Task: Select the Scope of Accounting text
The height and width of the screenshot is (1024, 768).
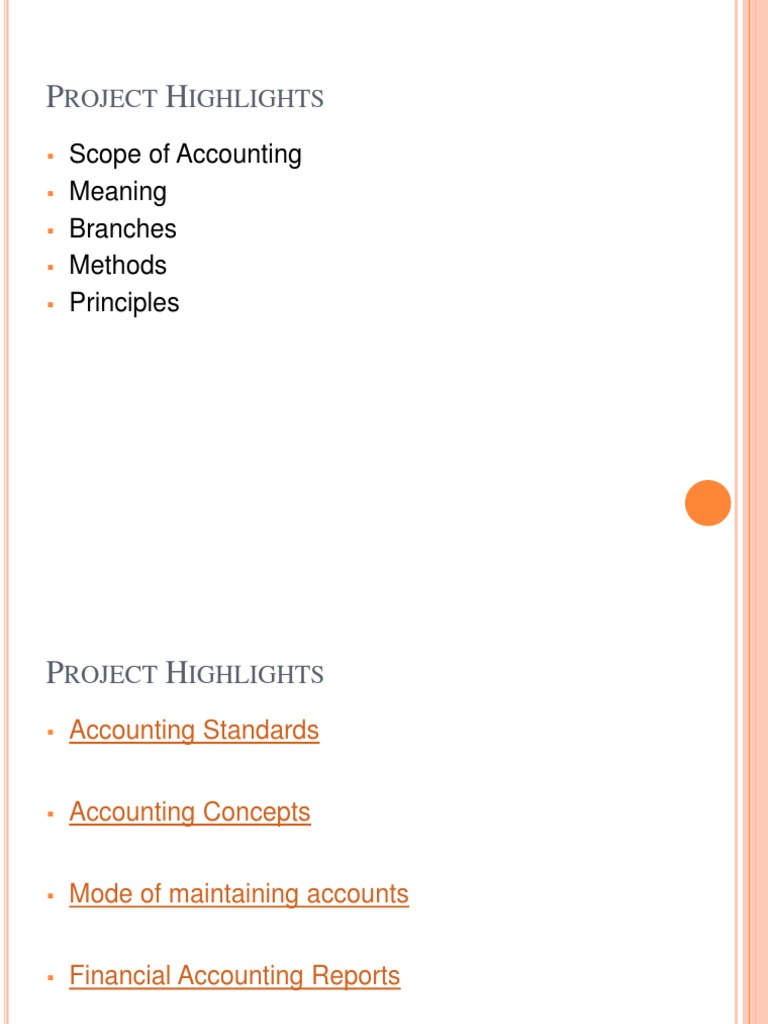Action: click(185, 155)
